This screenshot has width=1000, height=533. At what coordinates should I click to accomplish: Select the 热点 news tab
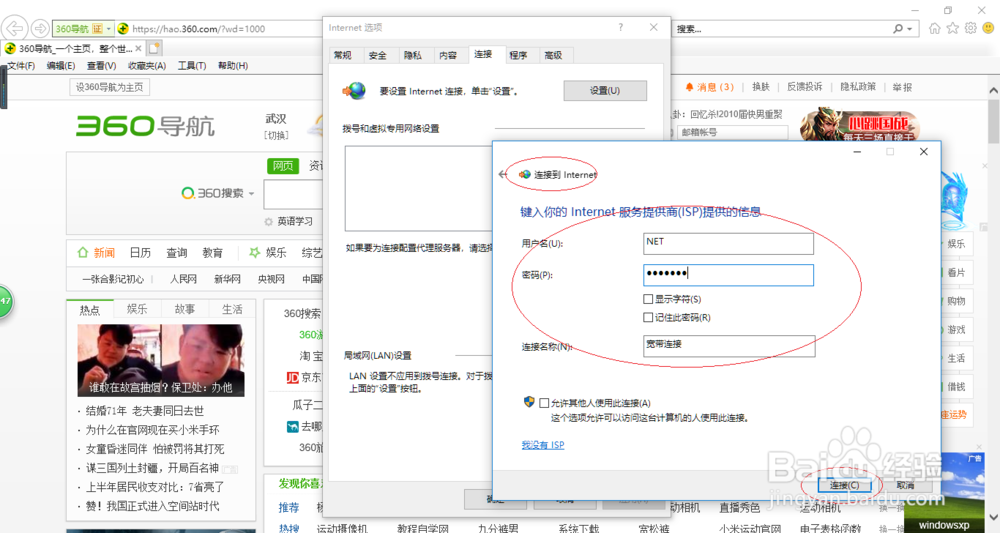tap(89, 309)
